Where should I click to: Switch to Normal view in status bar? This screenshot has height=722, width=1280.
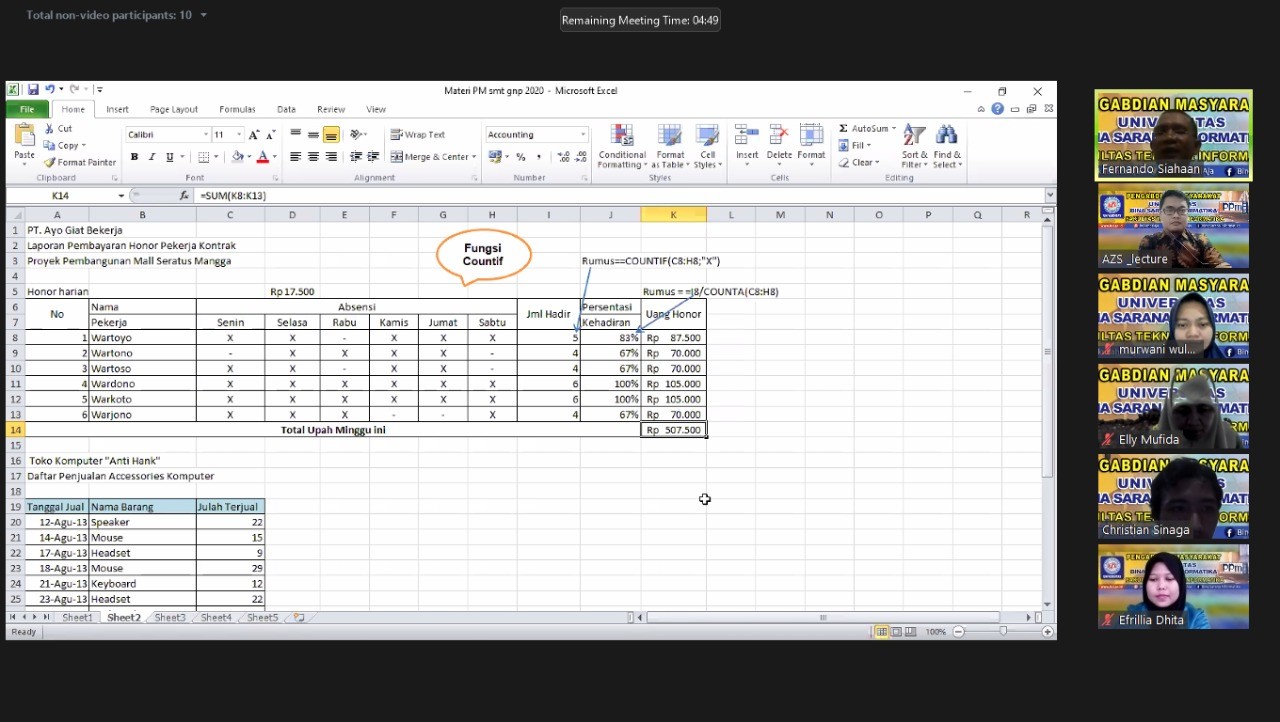pos(881,632)
